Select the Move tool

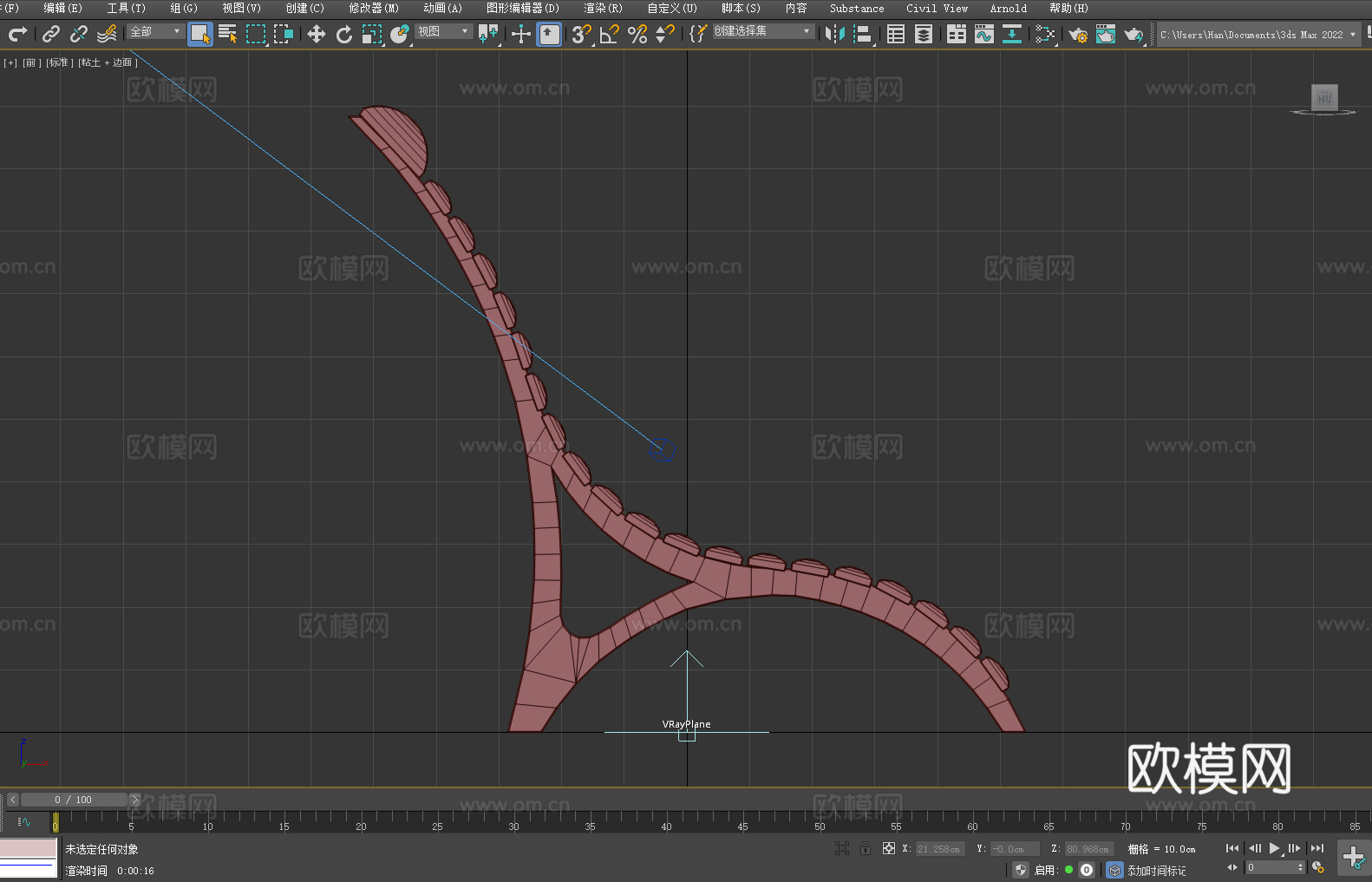pyautogui.click(x=317, y=34)
